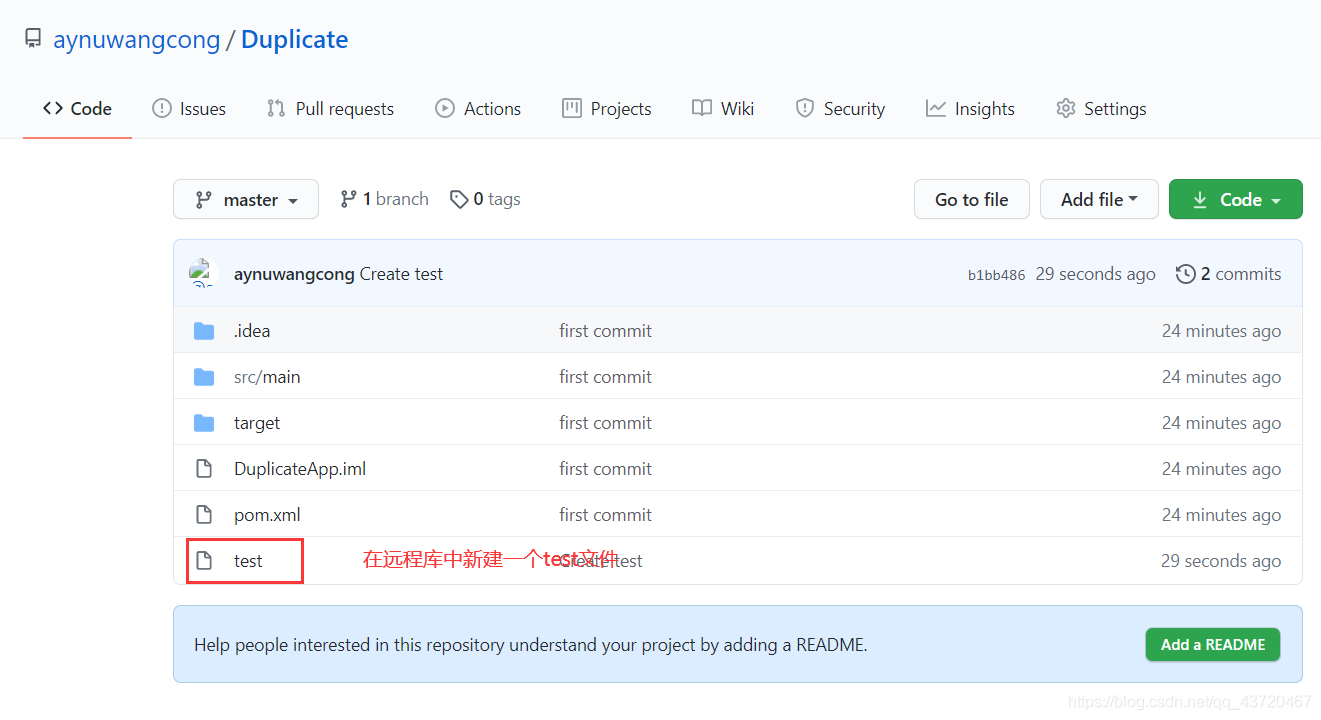The width and height of the screenshot is (1321, 720).
Task: Open the green Code download dropdown
Action: pyautogui.click(x=1236, y=199)
